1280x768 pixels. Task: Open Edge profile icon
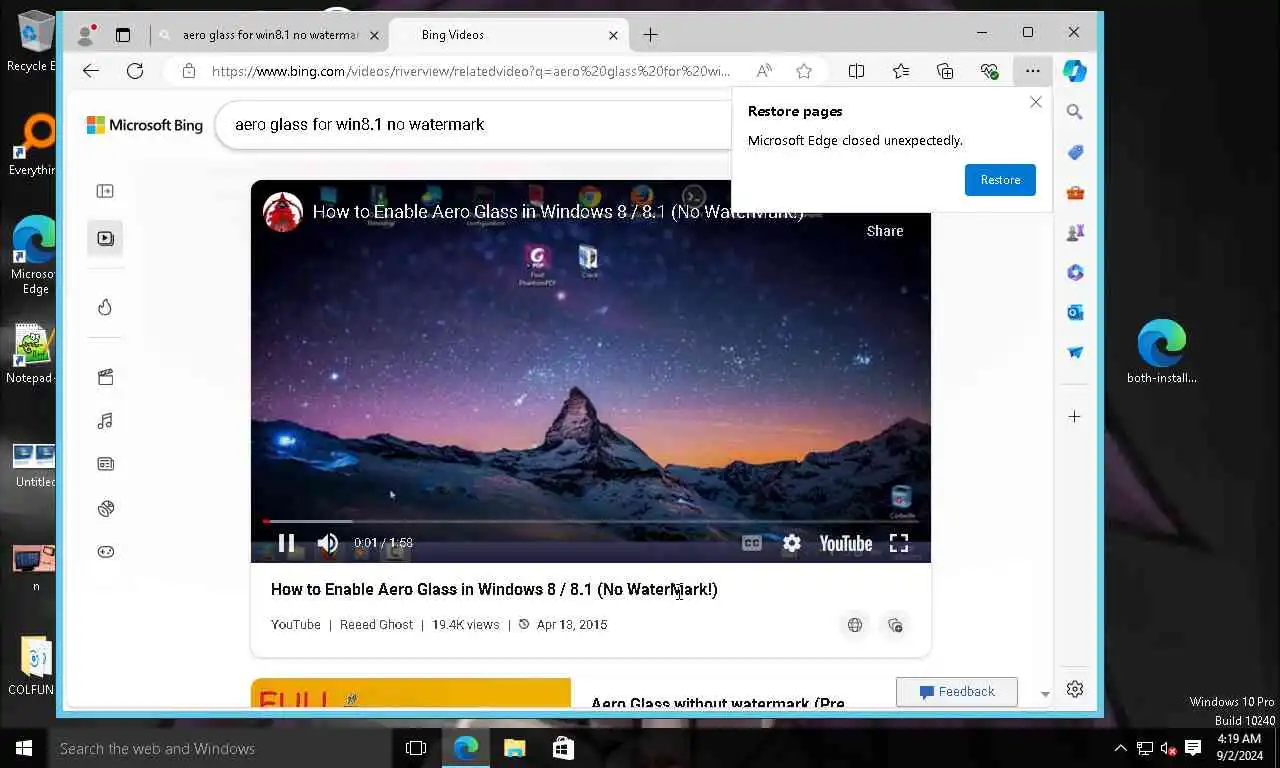[87, 35]
